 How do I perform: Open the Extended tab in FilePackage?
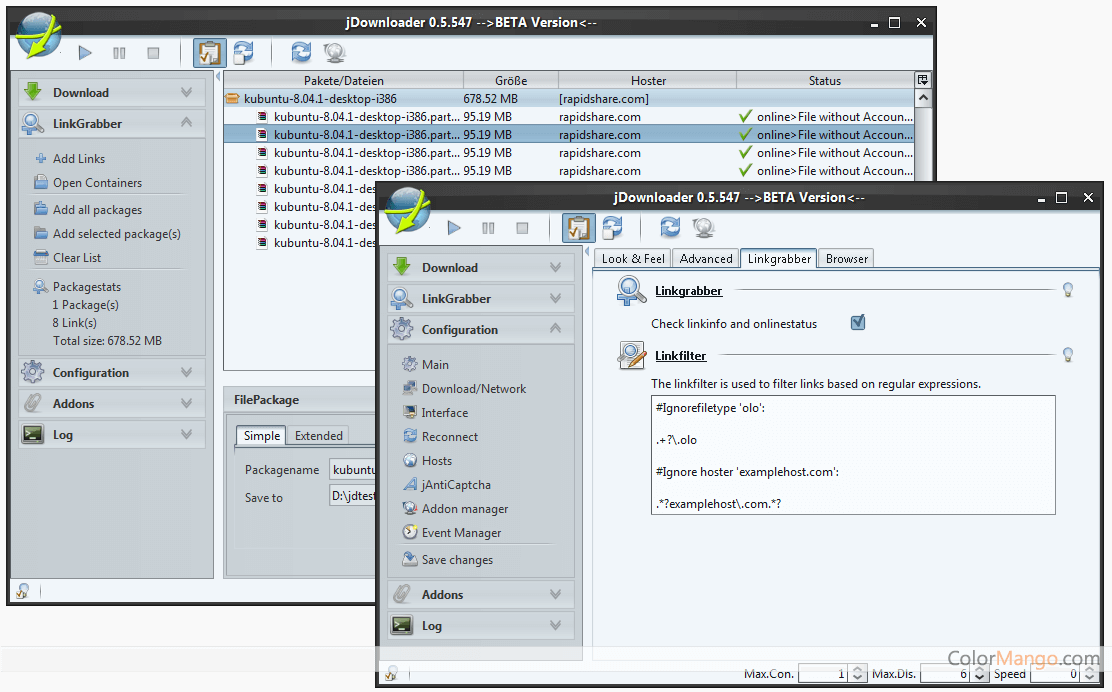(x=319, y=435)
